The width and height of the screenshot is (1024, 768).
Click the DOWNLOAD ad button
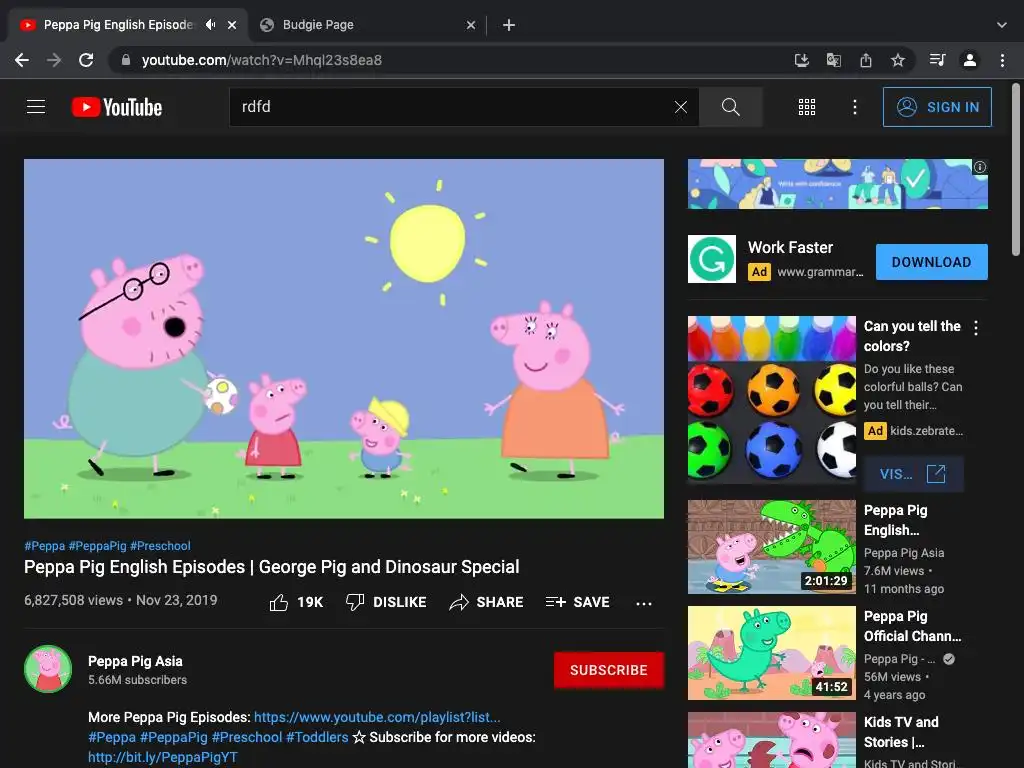pos(931,262)
